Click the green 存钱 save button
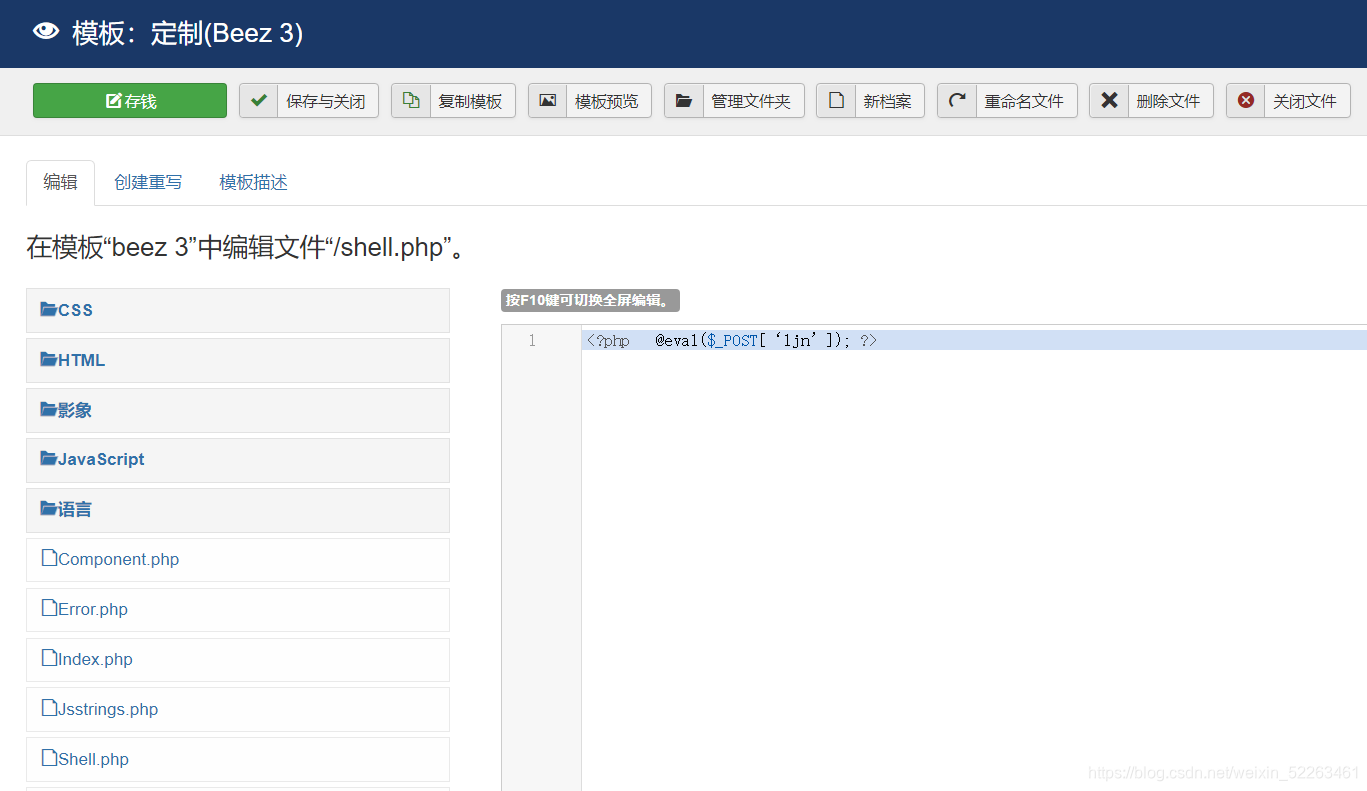1367x791 pixels. click(x=130, y=101)
